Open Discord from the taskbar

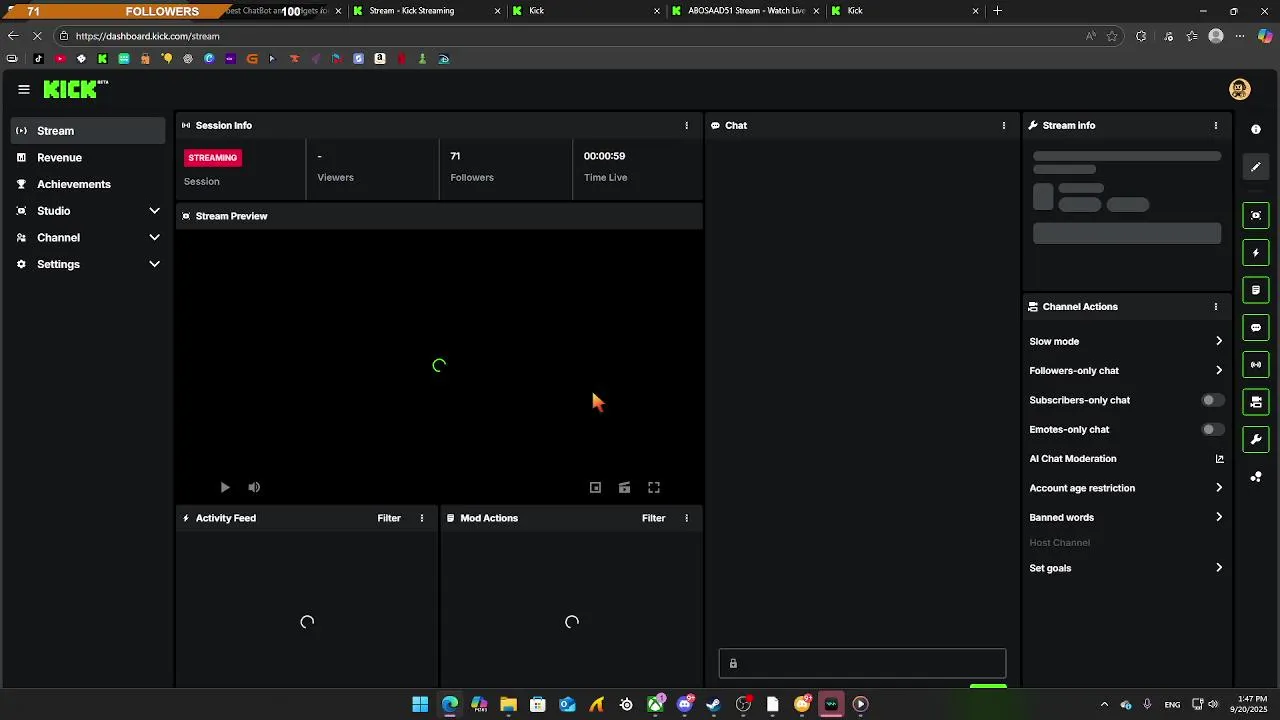click(684, 704)
